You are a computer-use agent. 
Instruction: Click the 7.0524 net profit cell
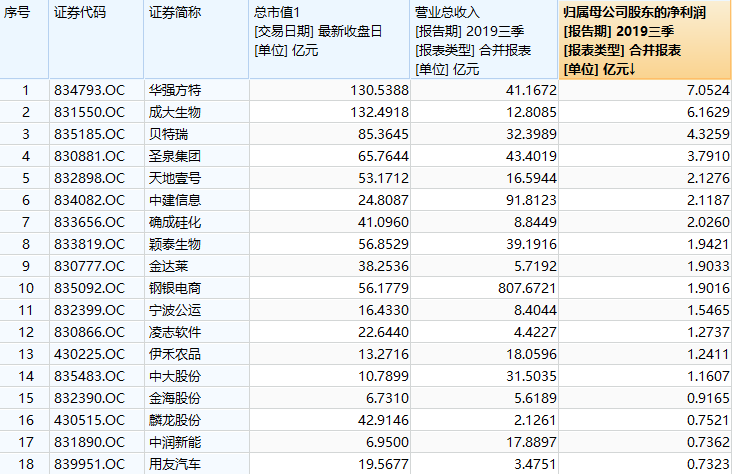click(708, 90)
